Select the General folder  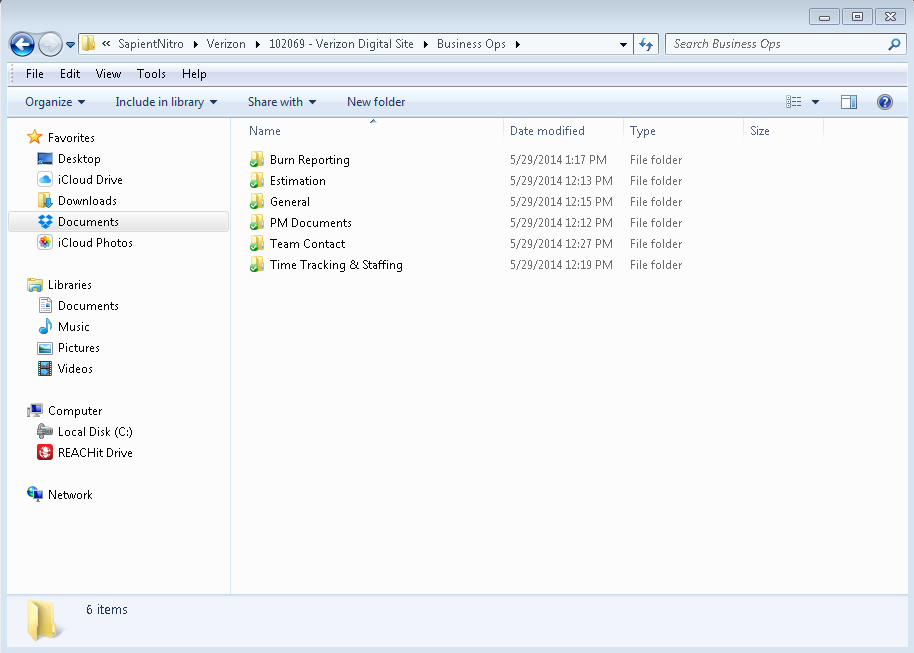[290, 202]
